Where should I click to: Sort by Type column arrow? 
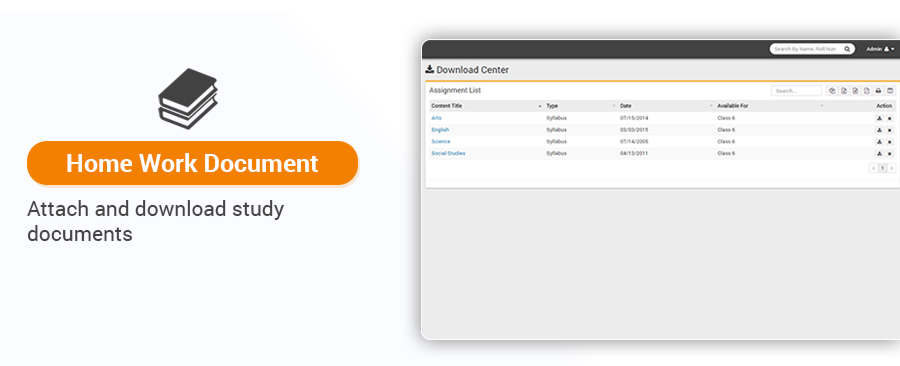pos(614,106)
